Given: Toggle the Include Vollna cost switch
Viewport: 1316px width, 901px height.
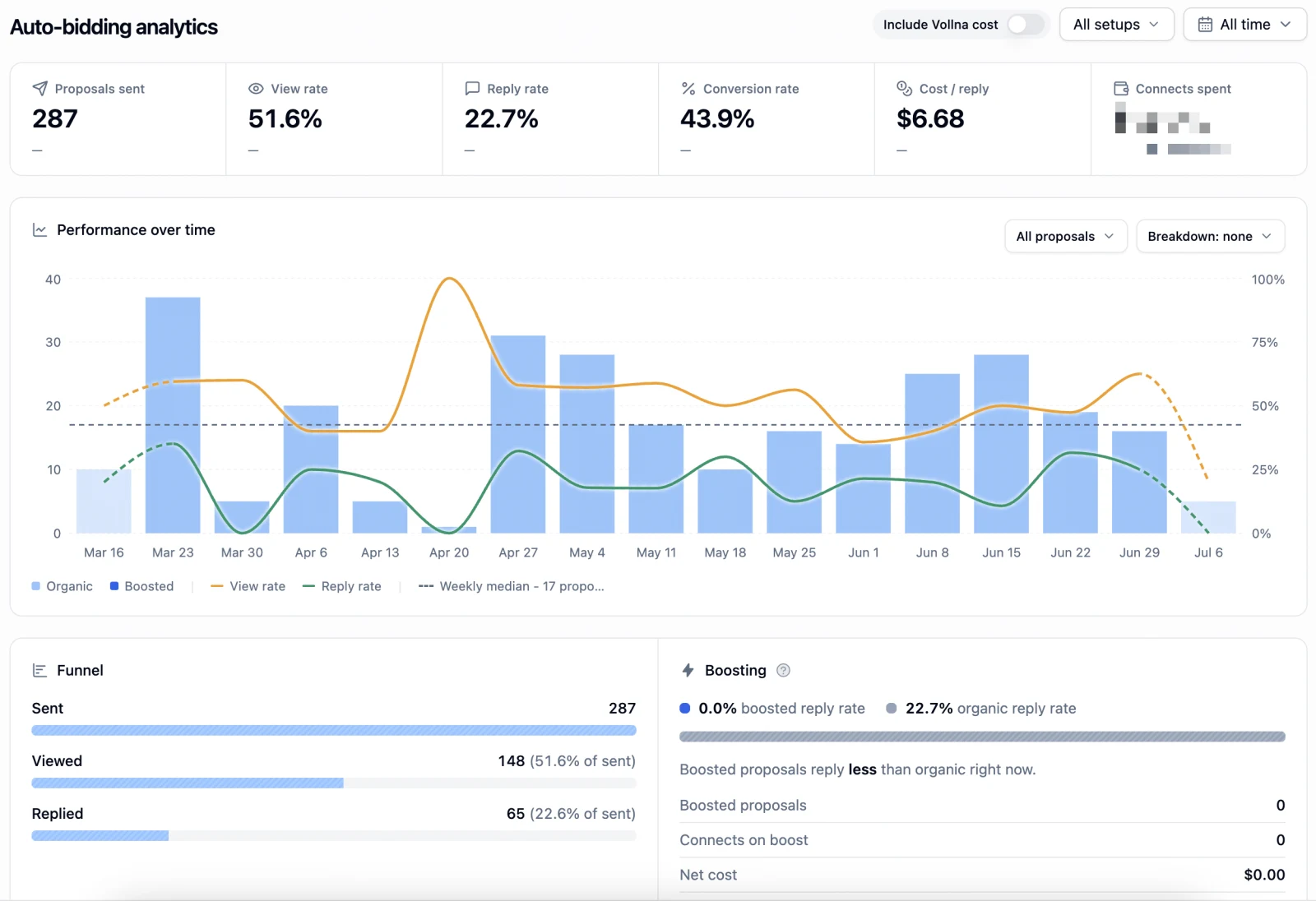Looking at the screenshot, I should [x=1025, y=25].
